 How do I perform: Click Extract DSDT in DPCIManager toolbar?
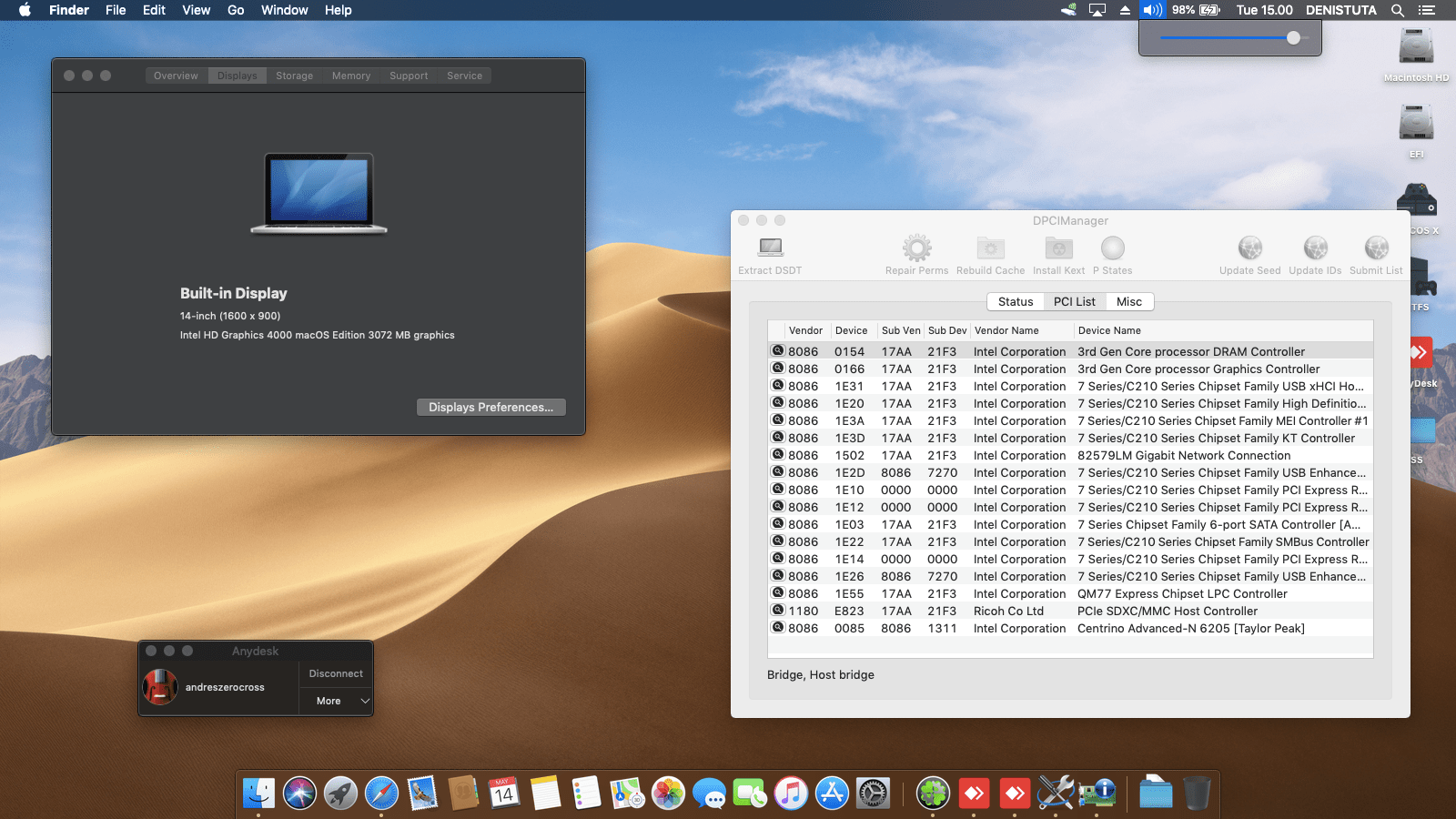[x=770, y=256]
